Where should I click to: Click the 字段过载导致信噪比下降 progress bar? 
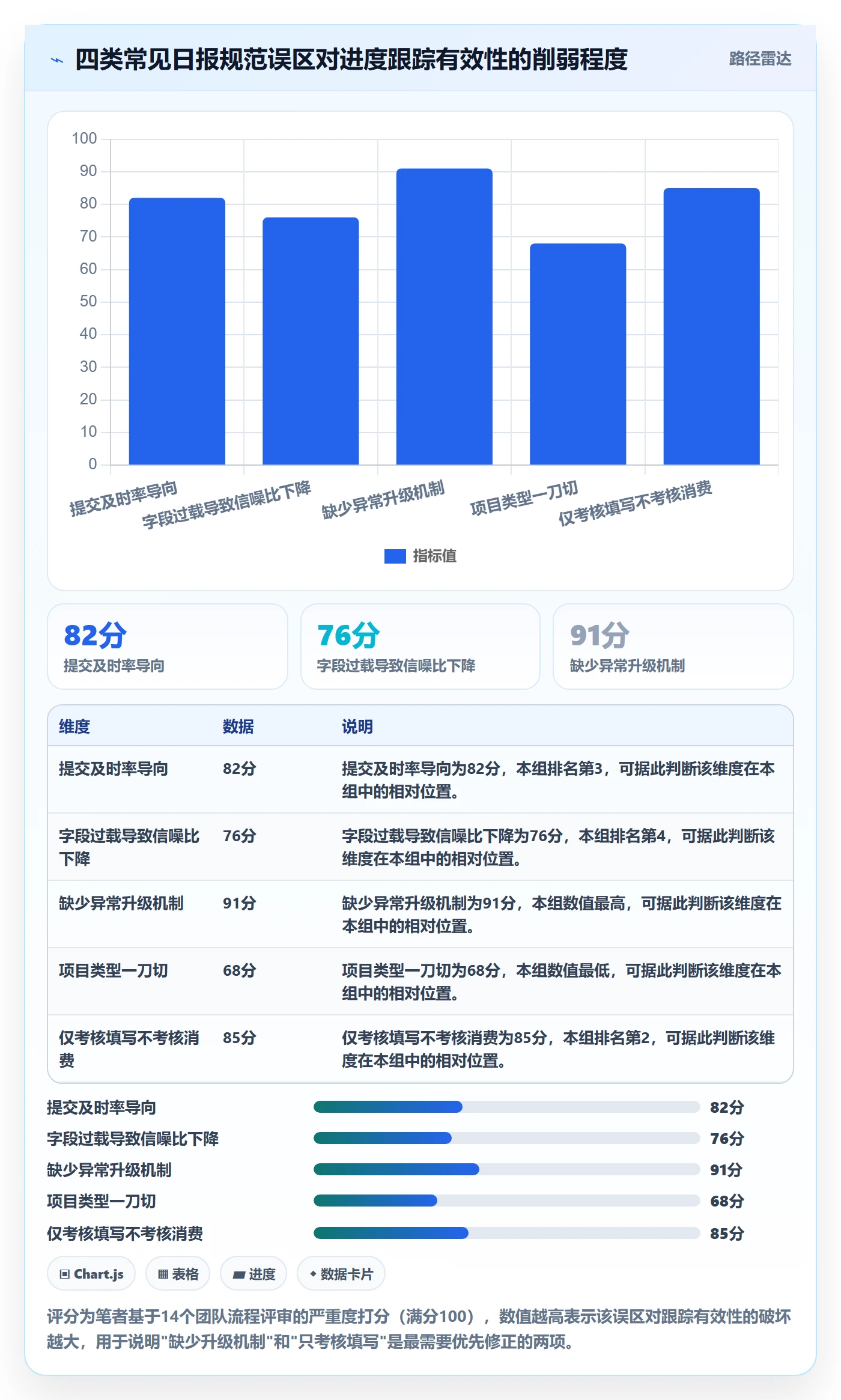507,1138
